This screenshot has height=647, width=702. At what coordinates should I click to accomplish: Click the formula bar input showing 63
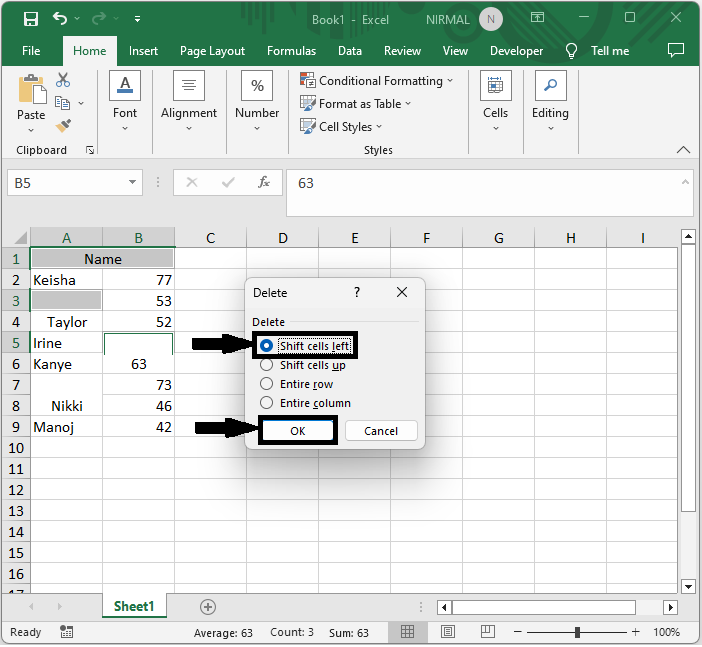pyautogui.click(x=489, y=193)
